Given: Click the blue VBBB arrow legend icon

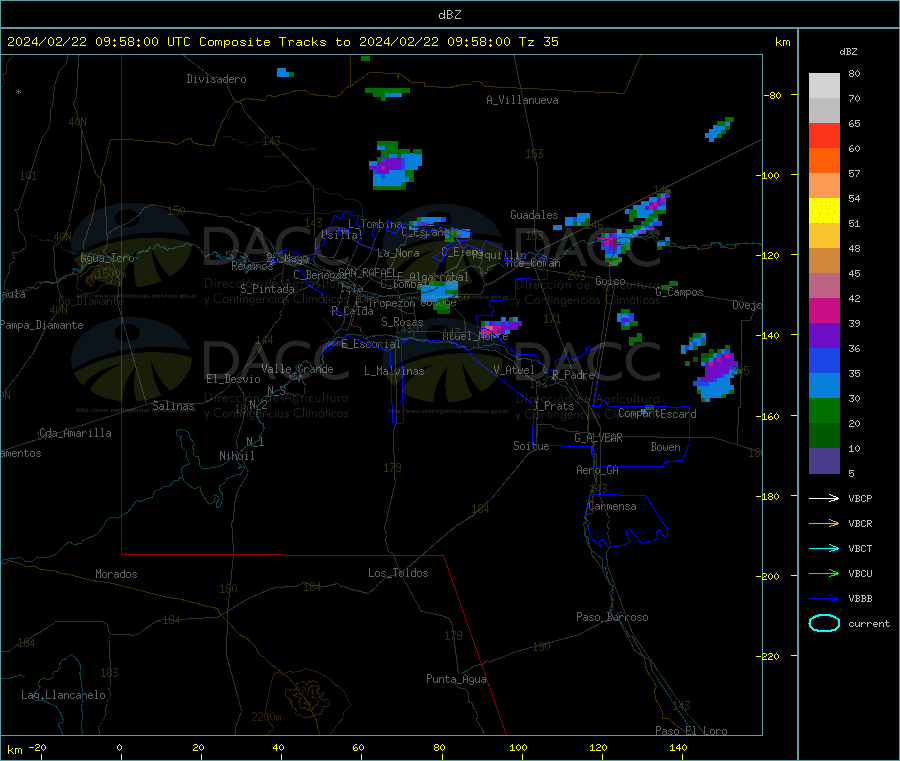Looking at the screenshot, I should pyautogui.click(x=824, y=598).
